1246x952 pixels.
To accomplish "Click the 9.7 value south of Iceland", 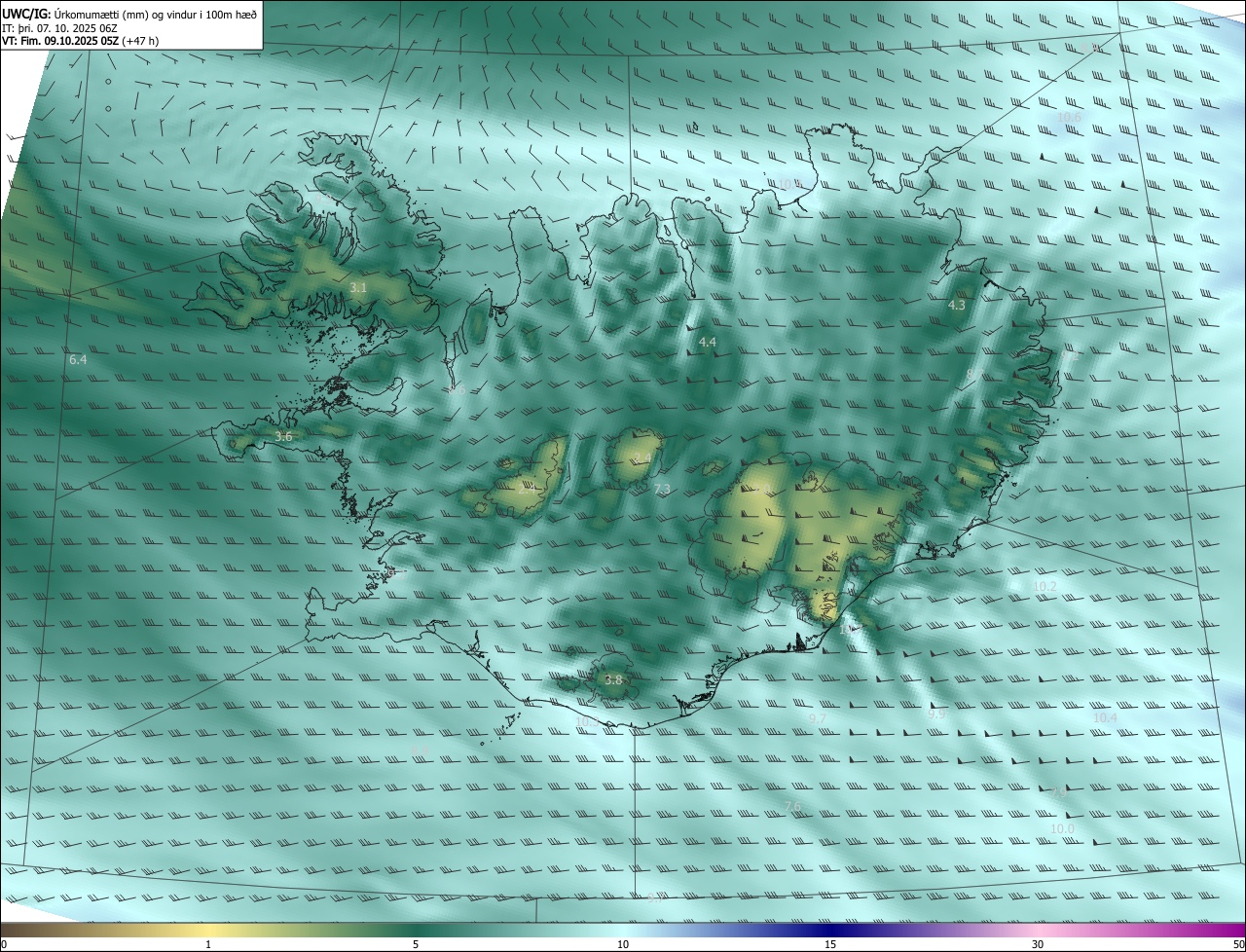I will [818, 718].
